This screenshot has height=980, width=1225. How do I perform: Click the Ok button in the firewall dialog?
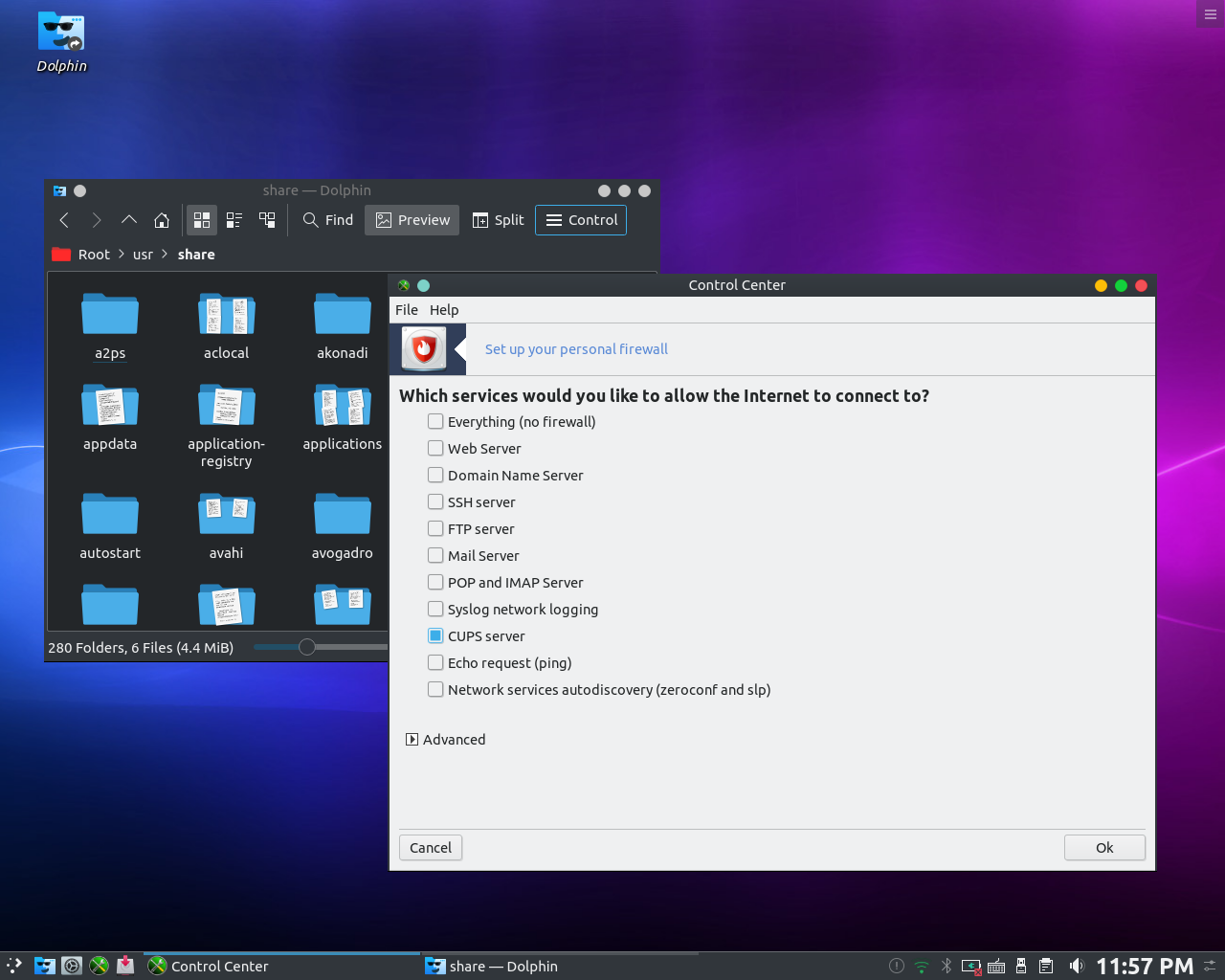(x=1104, y=848)
